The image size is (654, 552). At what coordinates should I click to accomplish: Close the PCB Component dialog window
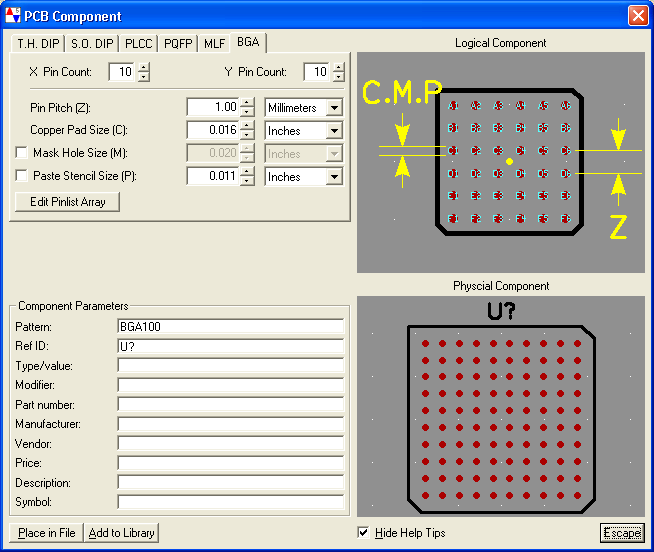pyautogui.click(x=637, y=16)
